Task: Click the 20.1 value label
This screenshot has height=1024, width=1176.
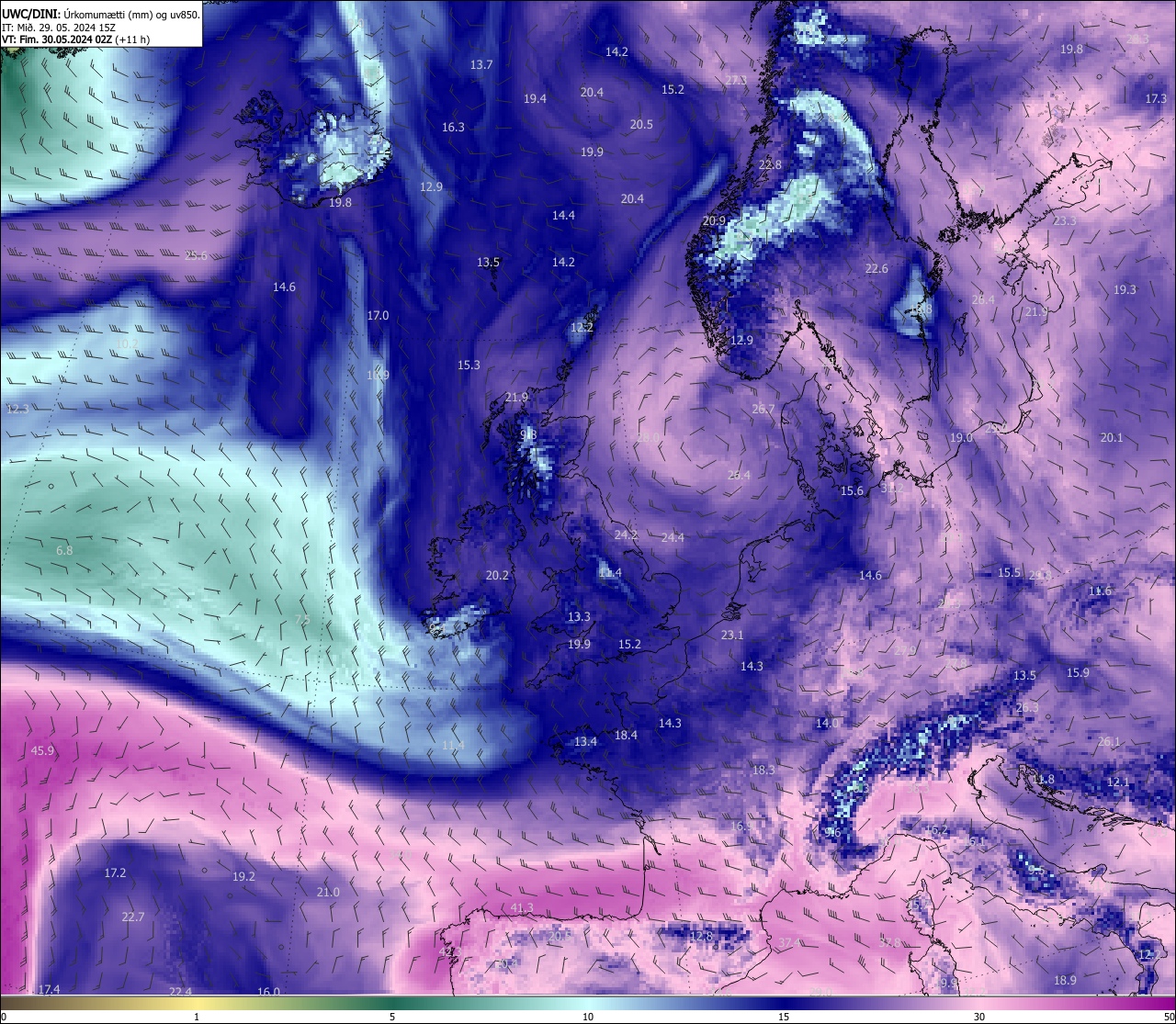Action: pyautogui.click(x=1112, y=437)
